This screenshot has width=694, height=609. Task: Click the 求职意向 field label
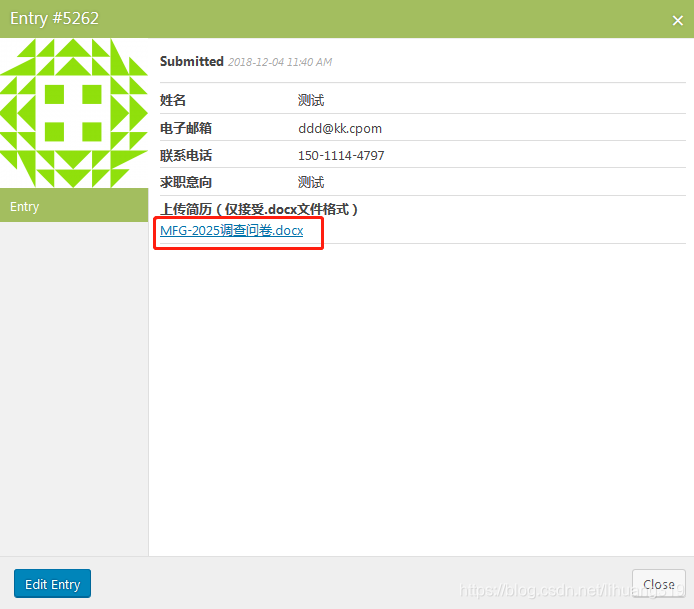coord(186,182)
